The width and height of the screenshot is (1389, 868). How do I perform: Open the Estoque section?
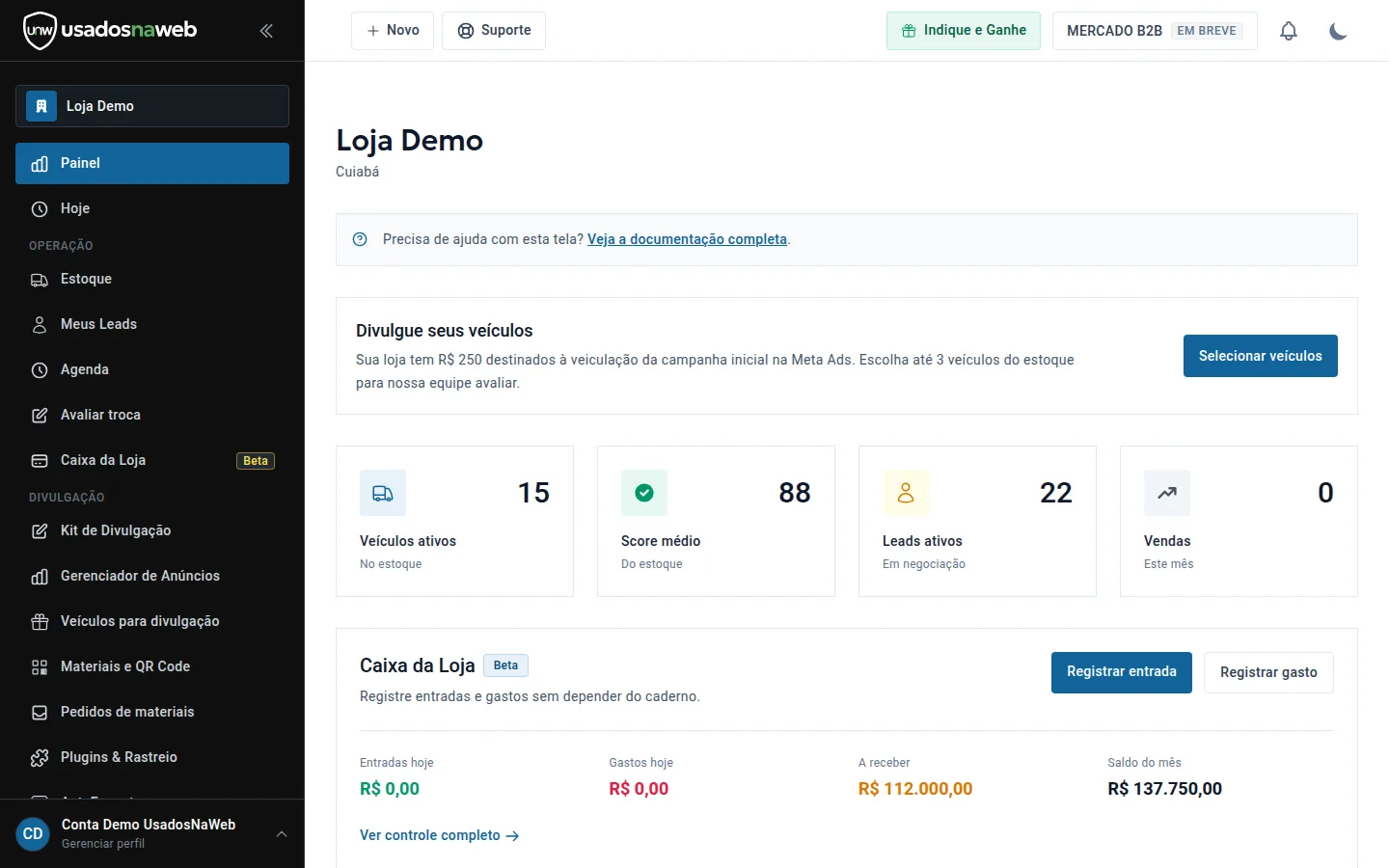point(152,279)
